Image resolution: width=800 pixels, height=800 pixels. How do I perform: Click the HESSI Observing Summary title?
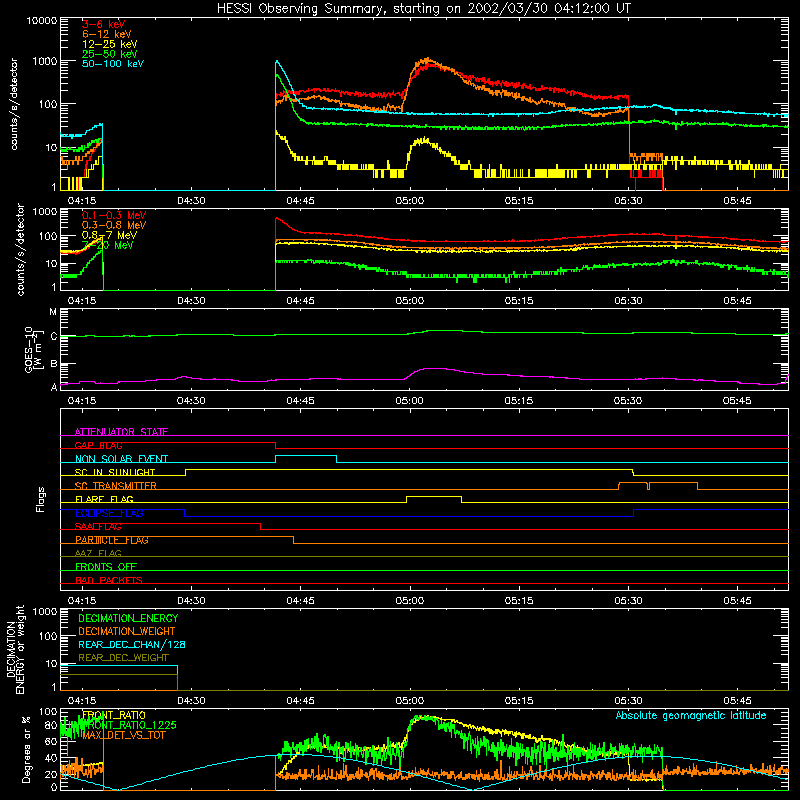[423, 9]
